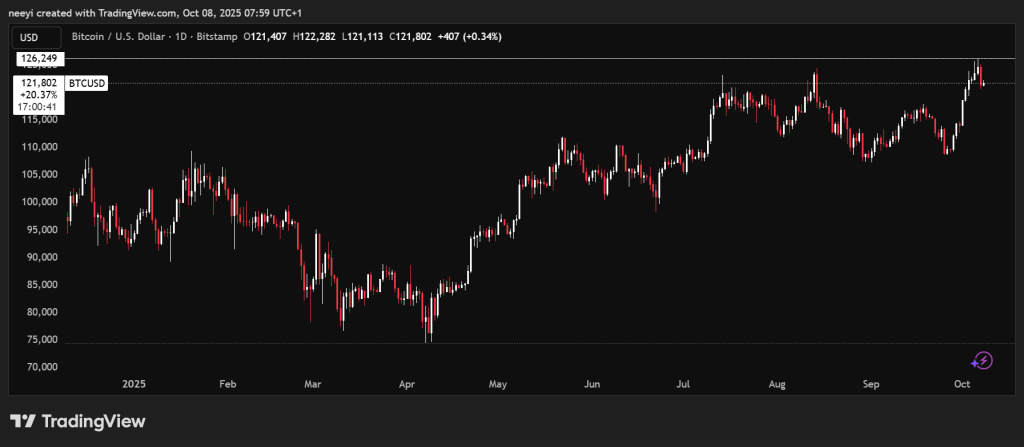The width and height of the screenshot is (1024, 447).
Task: Click the Feb label on time axis
Action: pos(227,384)
